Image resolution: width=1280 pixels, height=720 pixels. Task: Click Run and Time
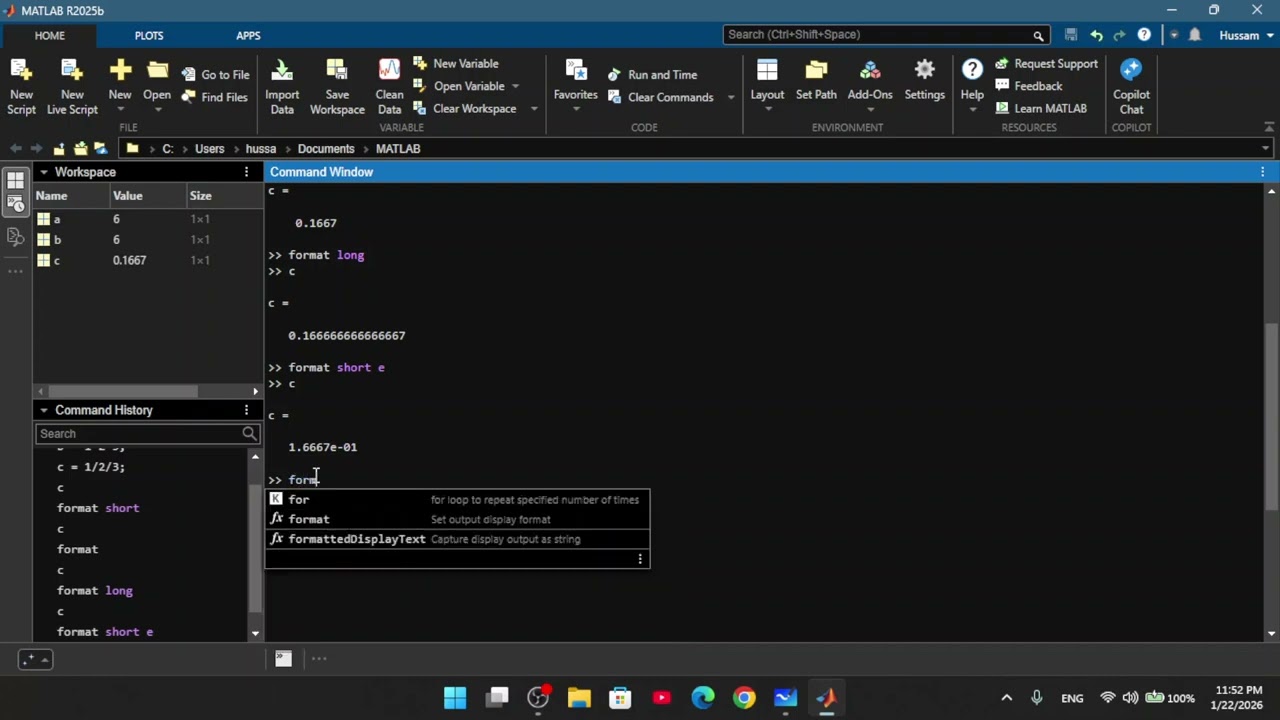[652, 74]
